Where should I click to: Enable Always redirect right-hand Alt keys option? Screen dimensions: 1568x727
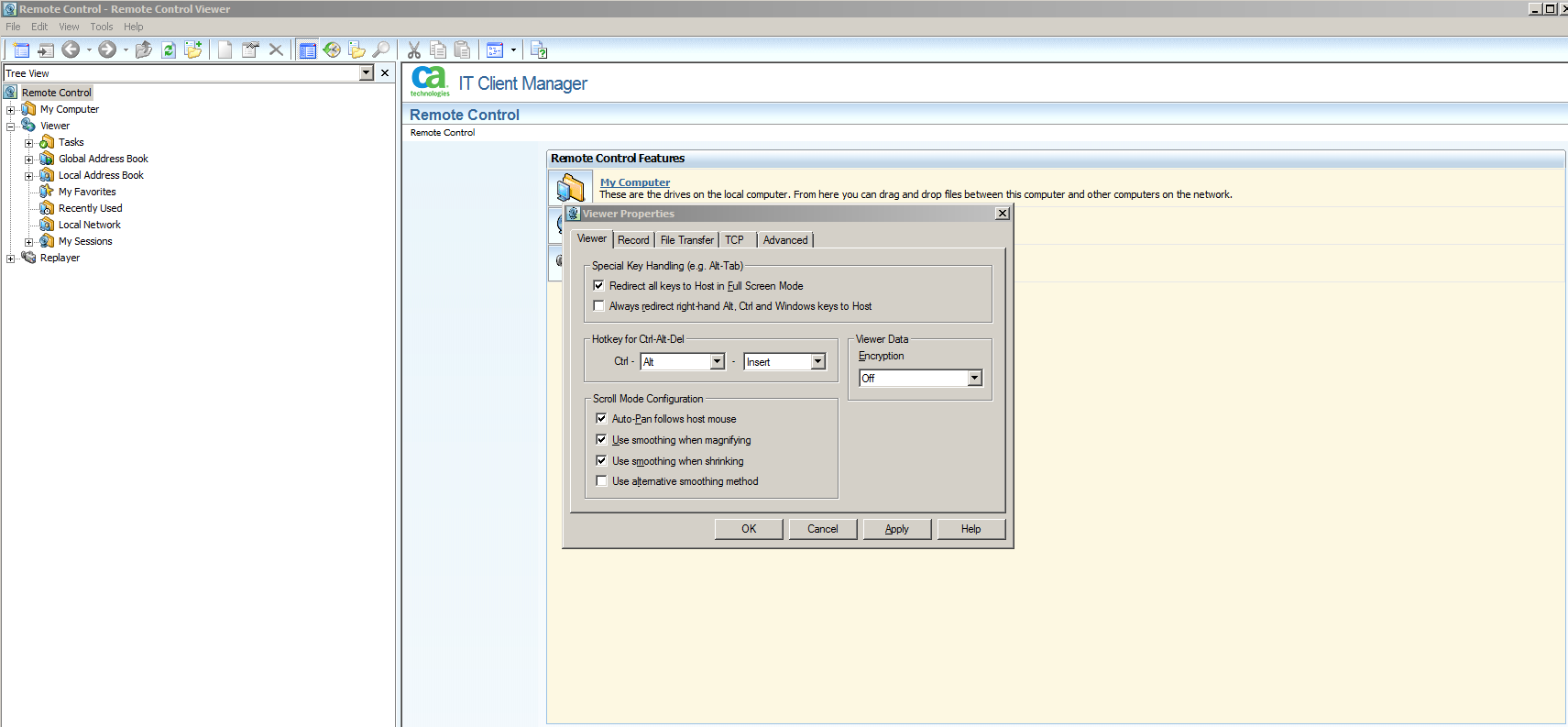point(599,306)
